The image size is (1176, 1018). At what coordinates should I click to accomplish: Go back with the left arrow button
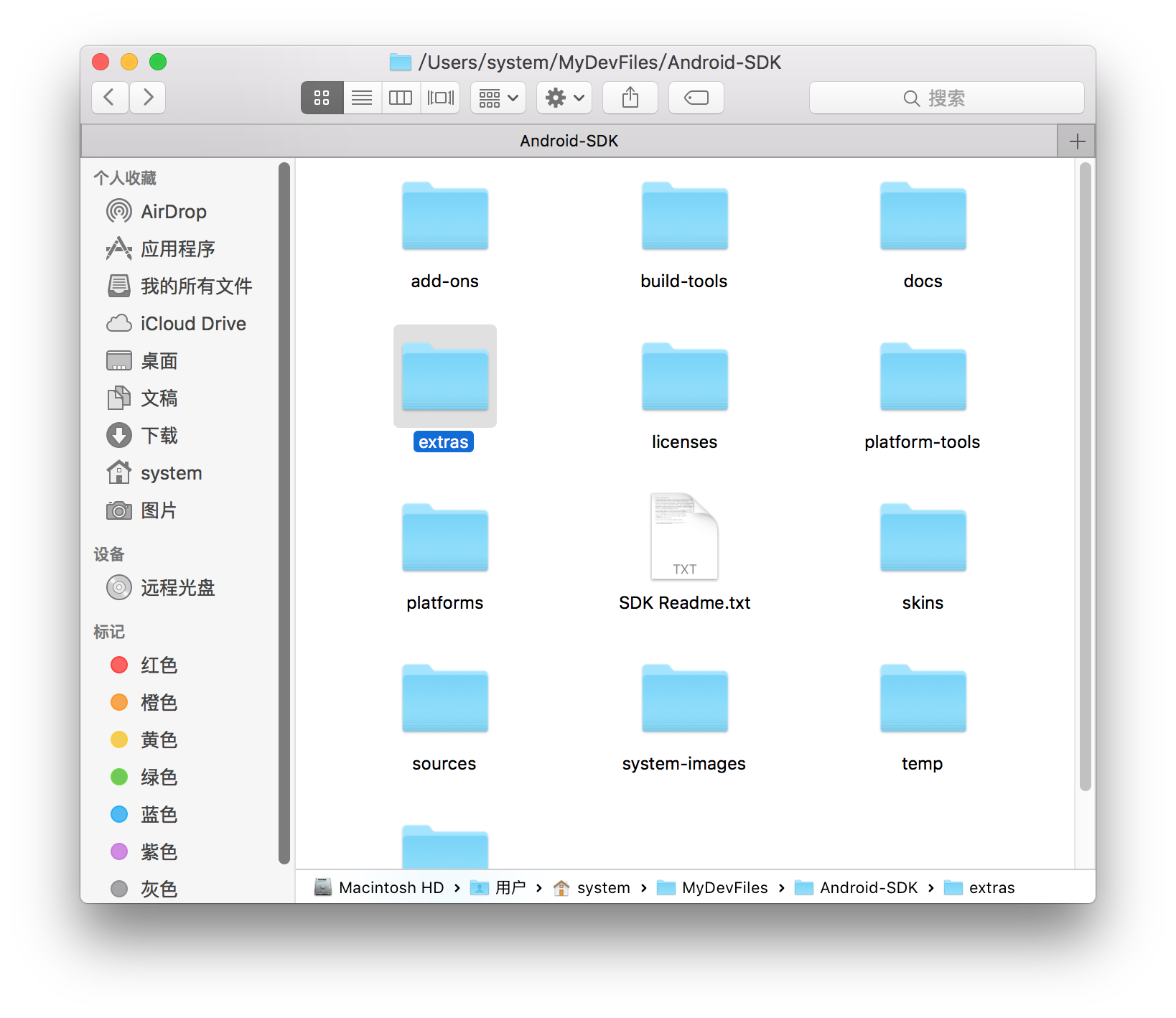click(110, 98)
